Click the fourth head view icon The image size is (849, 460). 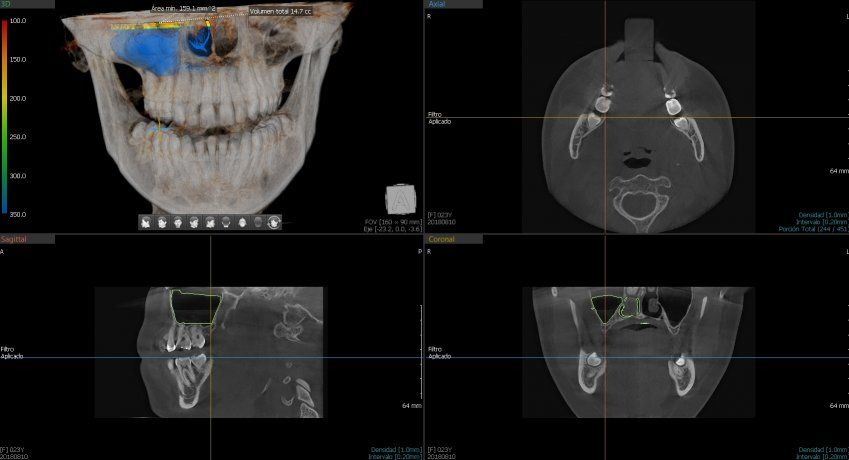(x=193, y=222)
